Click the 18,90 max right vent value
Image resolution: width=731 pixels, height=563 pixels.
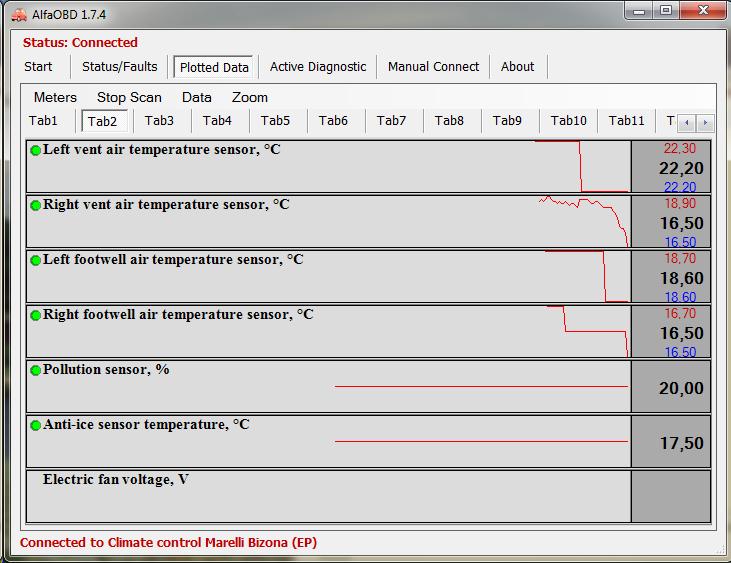click(x=680, y=203)
